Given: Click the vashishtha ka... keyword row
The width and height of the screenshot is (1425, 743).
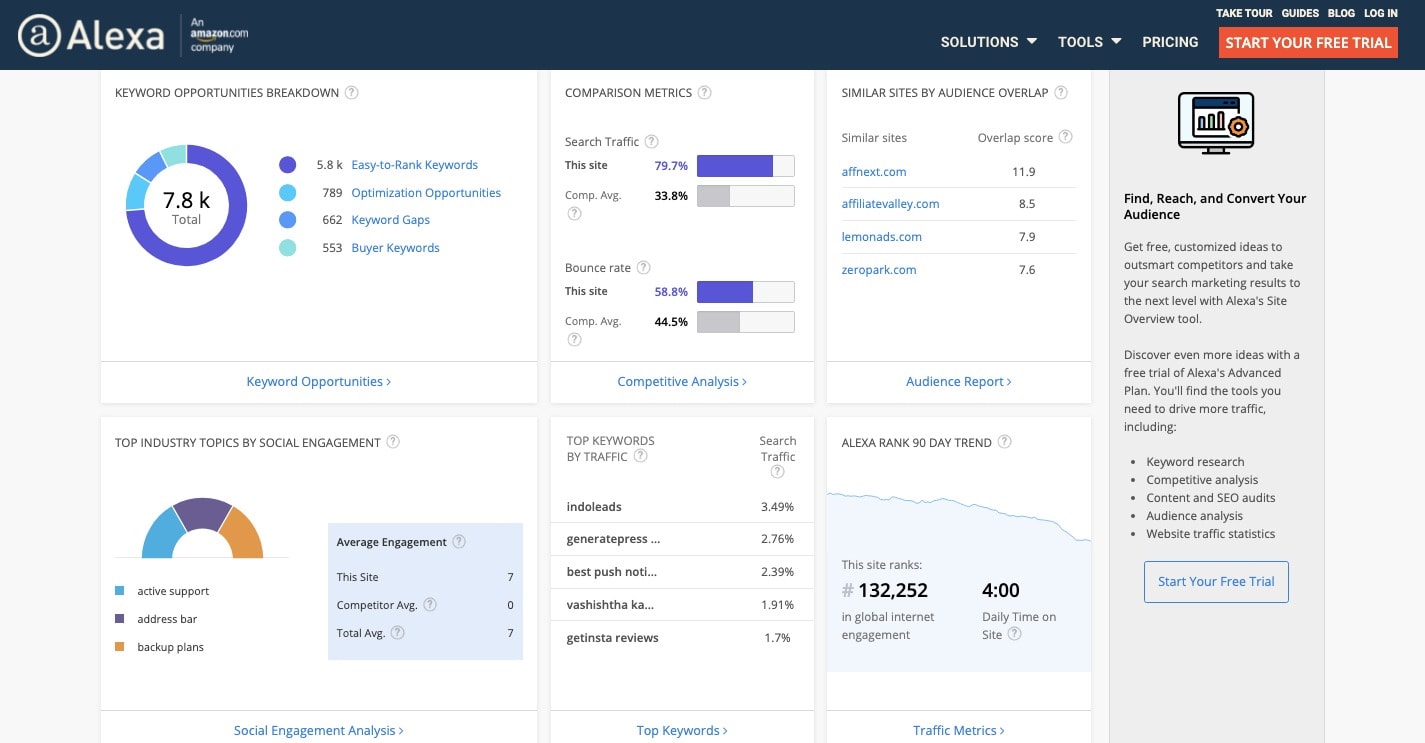Looking at the screenshot, I should (x=682, y=605).
